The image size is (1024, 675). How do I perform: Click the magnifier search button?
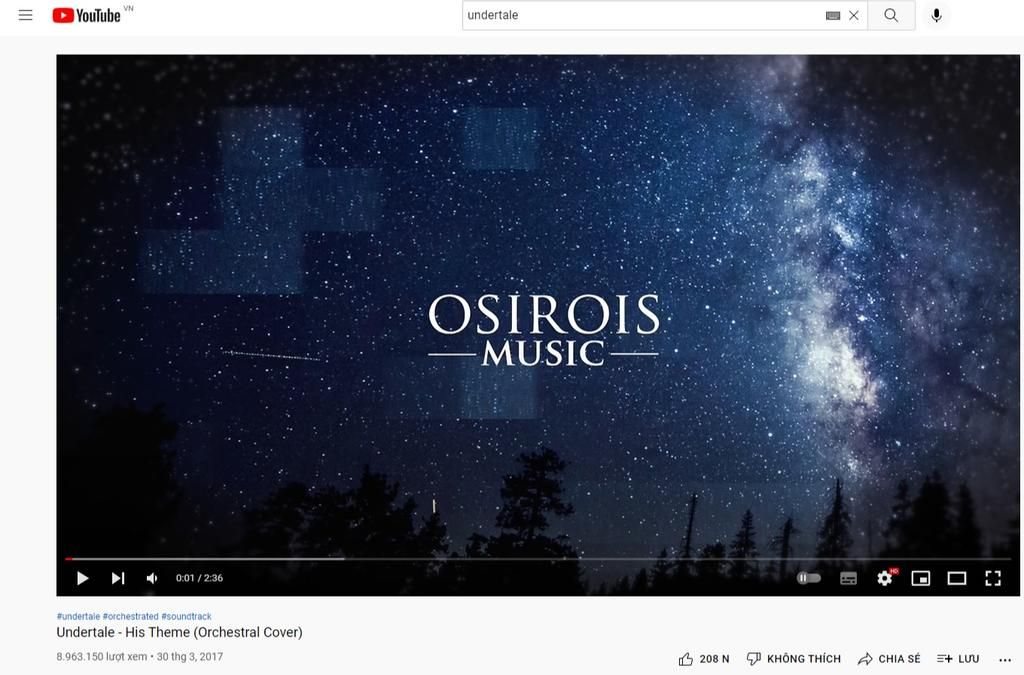click(891, 16)
